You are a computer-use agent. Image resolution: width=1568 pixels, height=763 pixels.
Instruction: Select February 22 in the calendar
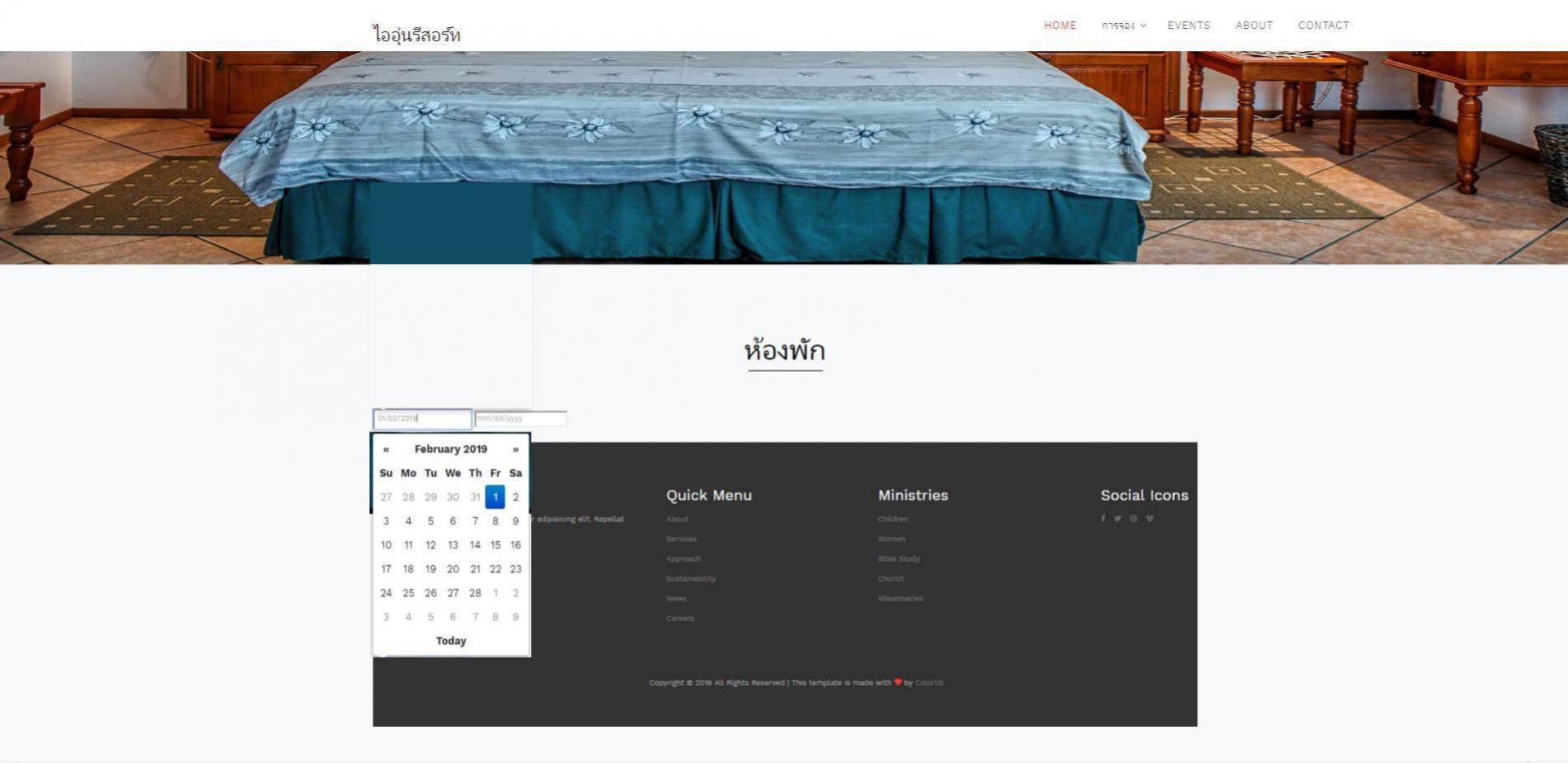click(x=495, y=569)
